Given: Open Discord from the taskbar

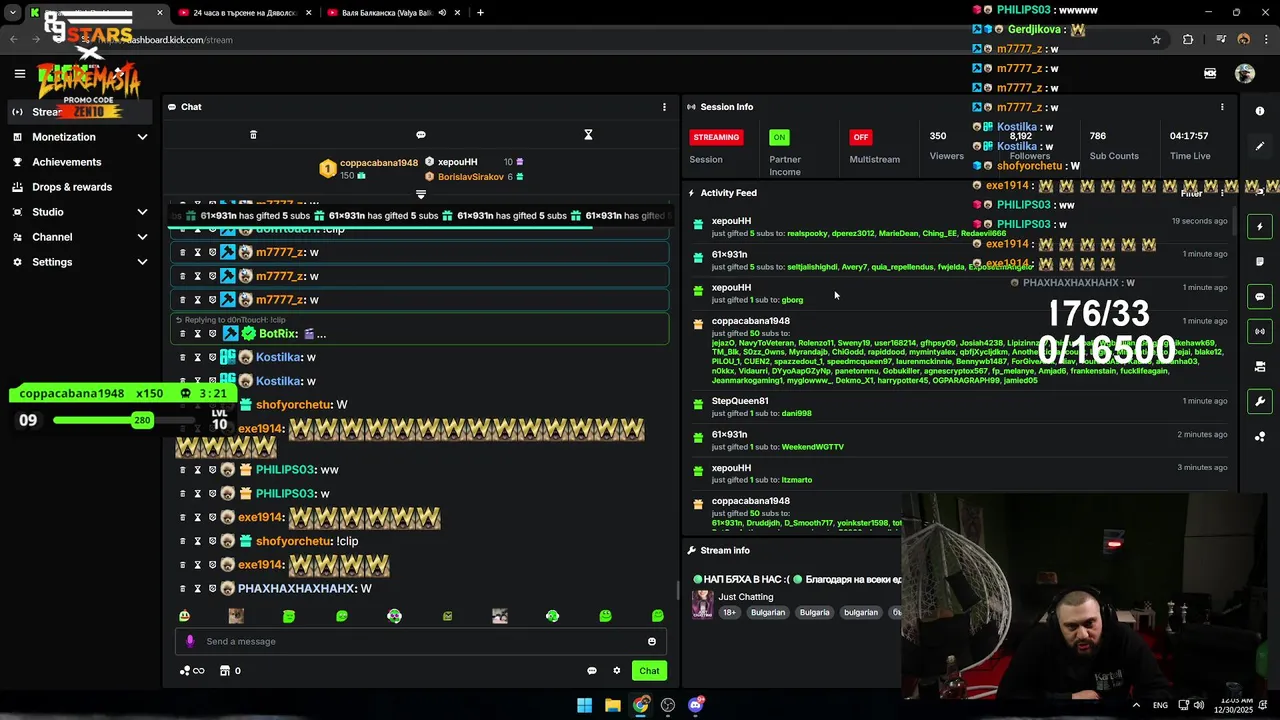Looking at the screenshot, I should tap(695, 705).
